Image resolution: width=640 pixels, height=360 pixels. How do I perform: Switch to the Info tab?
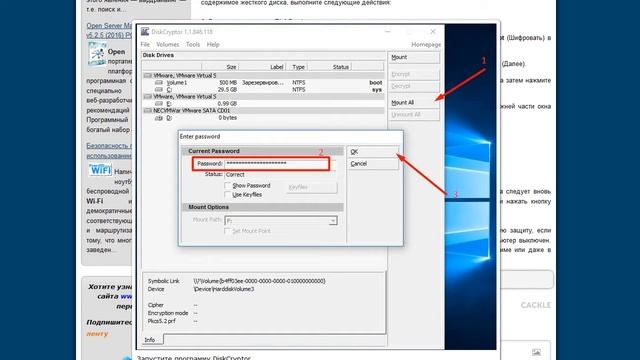pyautogui.click(x=150, y=340)
